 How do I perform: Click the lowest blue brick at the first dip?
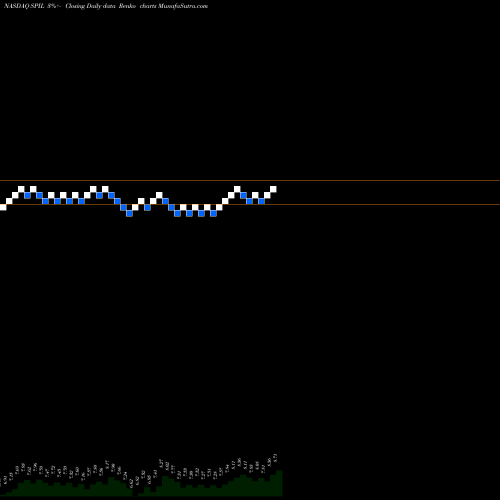tap(129, 213)
